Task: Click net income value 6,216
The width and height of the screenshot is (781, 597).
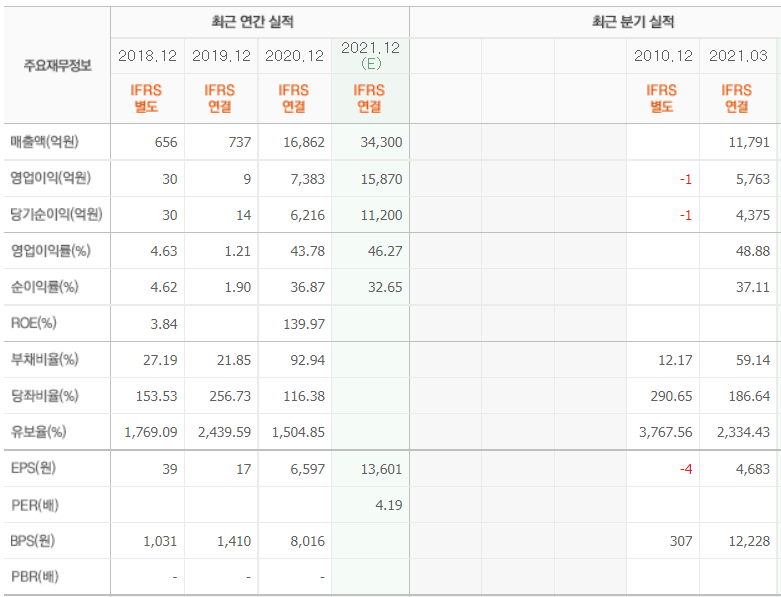Action: (x=307, y=215)
